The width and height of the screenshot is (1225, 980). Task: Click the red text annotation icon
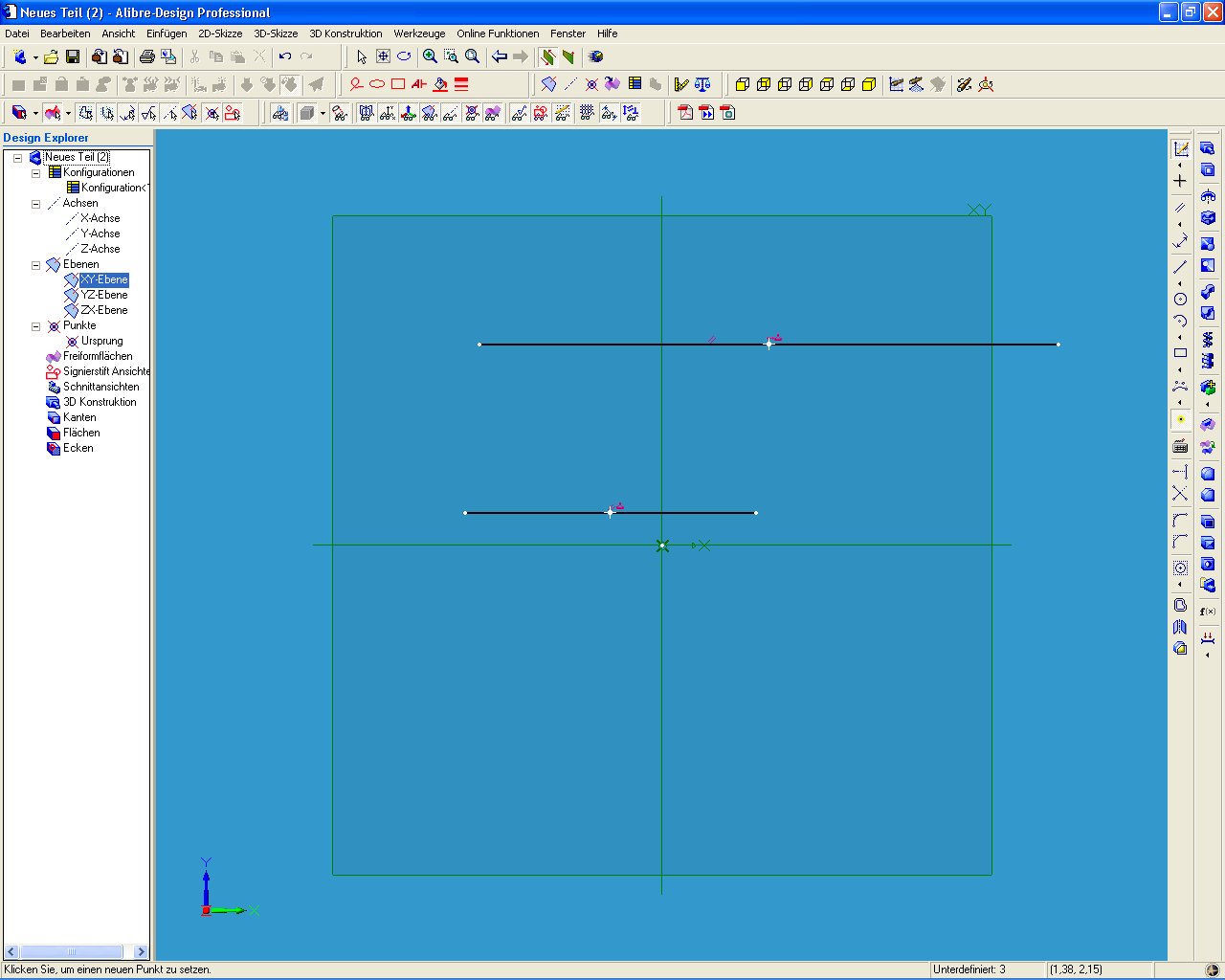(x=419, y=85)
